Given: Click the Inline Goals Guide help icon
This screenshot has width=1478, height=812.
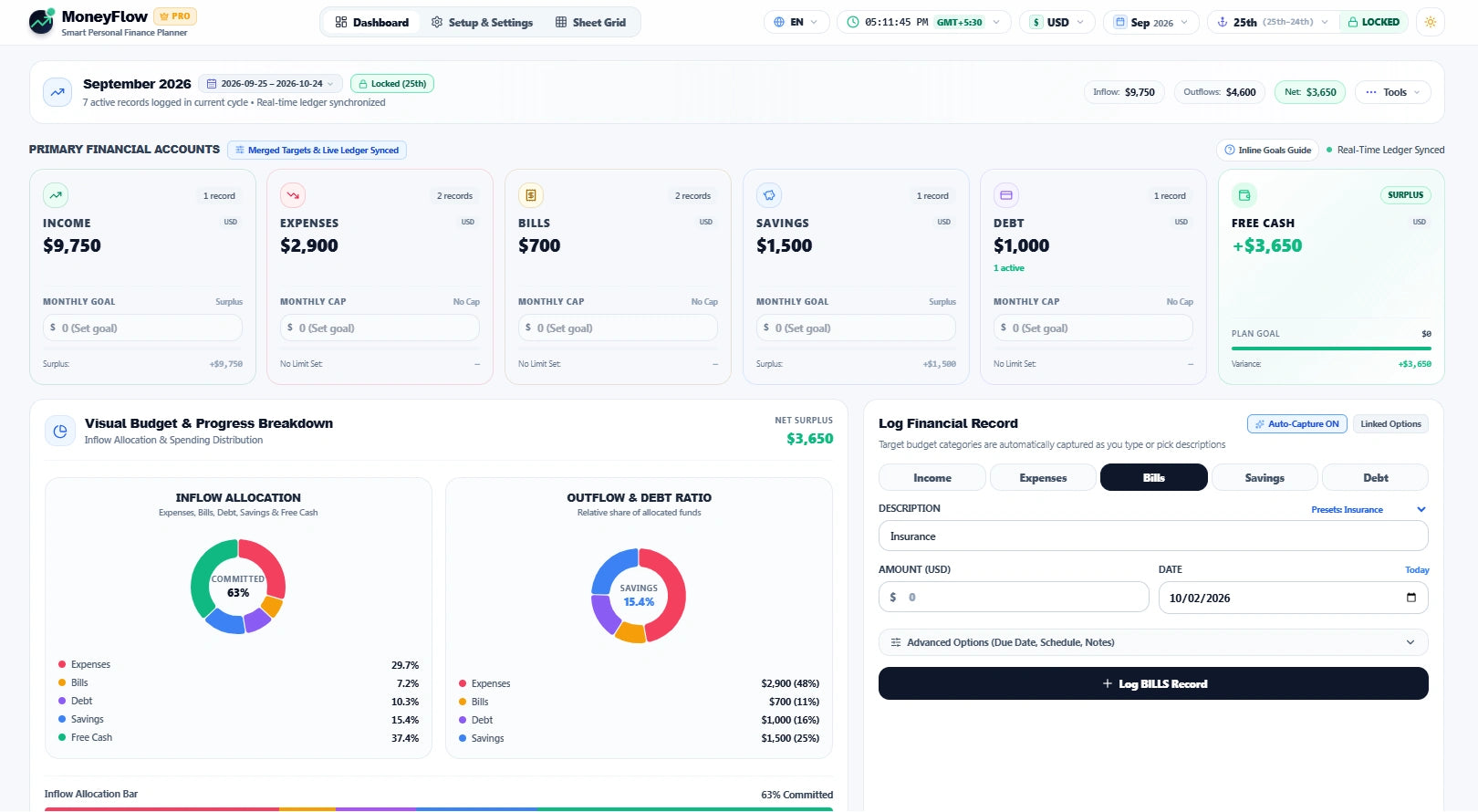Looking at the screenshot, I should pos(1230,150).
